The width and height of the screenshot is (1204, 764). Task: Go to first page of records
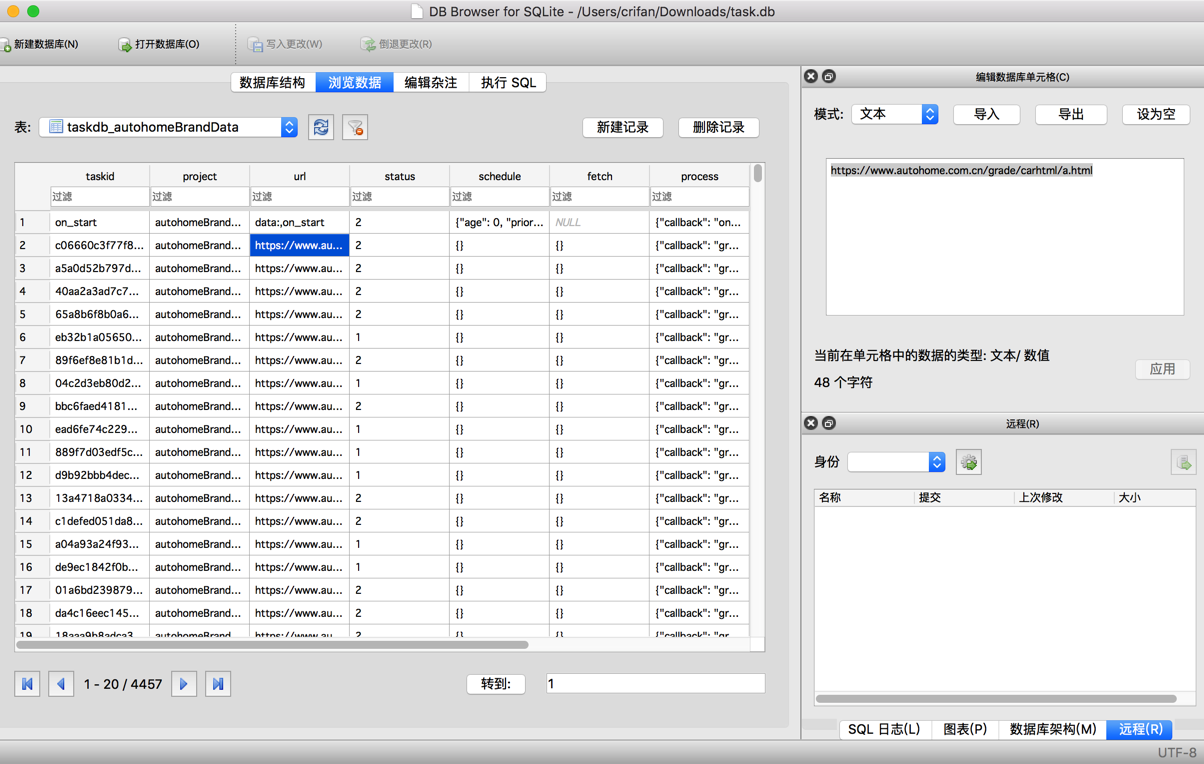[x=27, y=684]
